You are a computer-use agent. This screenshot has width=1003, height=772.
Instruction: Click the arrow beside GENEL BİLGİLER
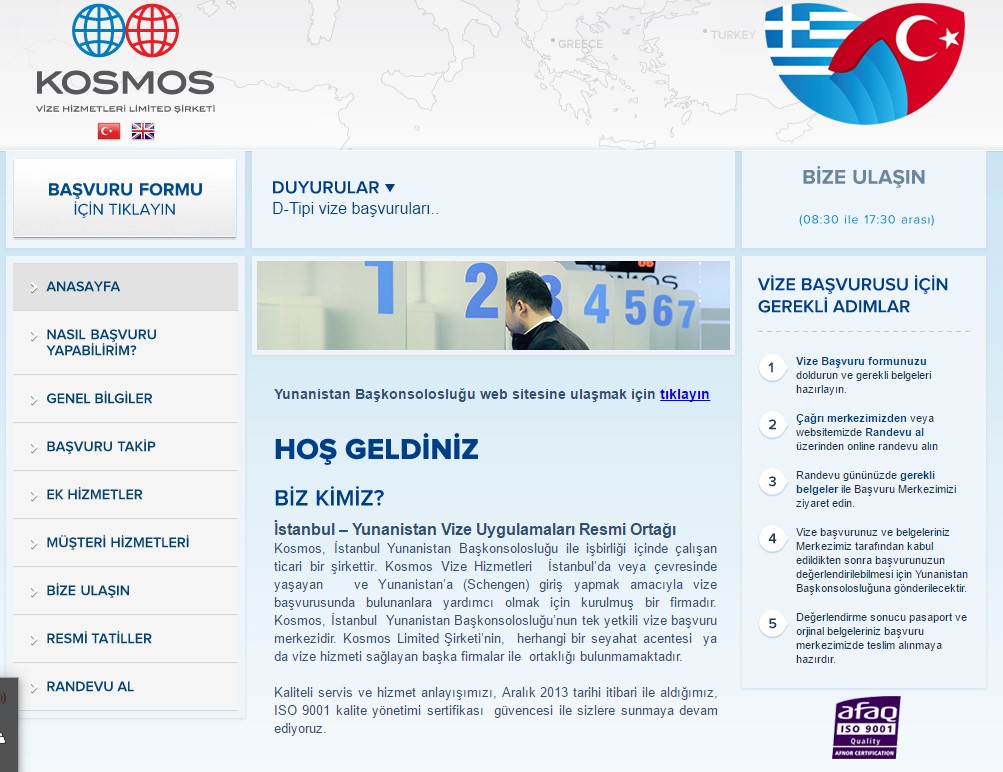point(34,400)
